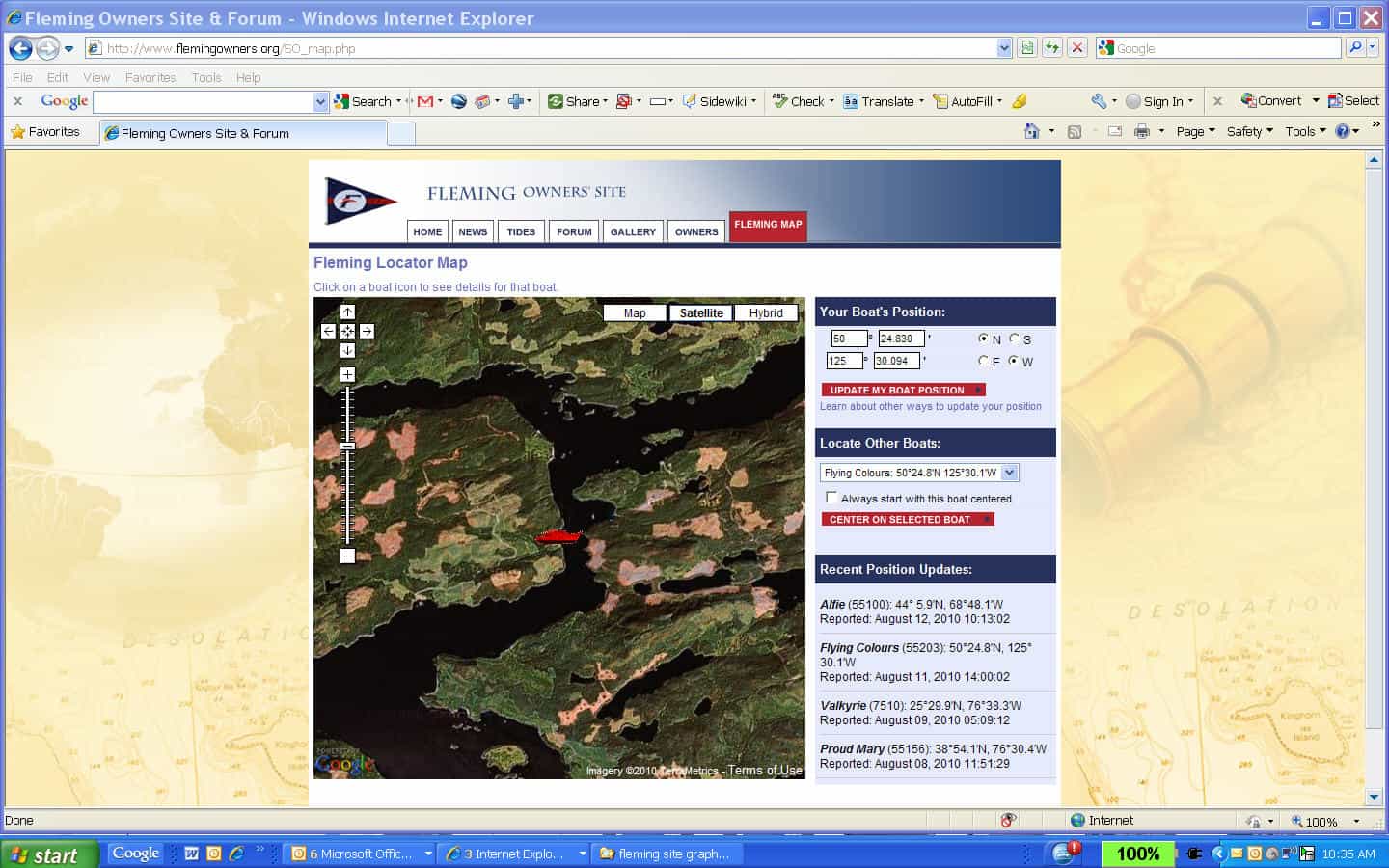1389x868 pixels.
Task: Expand the address bar history dropdown
Action: (x=1004, y=47)
